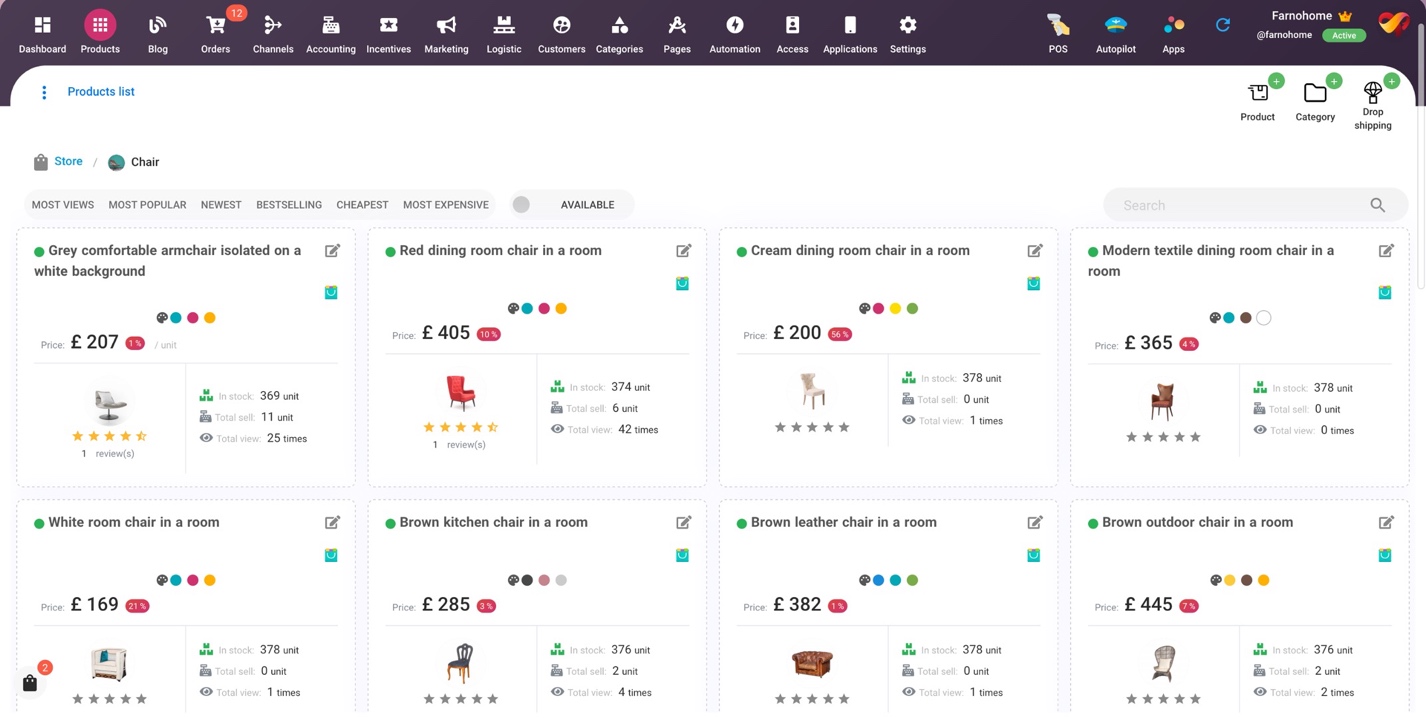Sort by CHEAPEST
Image resolution: width=1426 pixels, height=718 pixels.
click(x=362, y=205)
